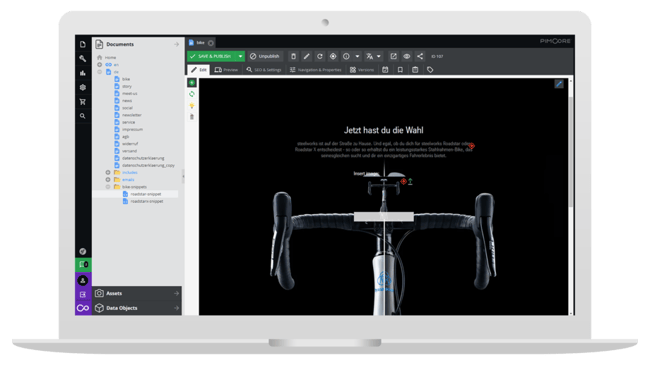650x365 pixels.
Task: Click the side panel collapse handle
Action: [x=183, y=176]
